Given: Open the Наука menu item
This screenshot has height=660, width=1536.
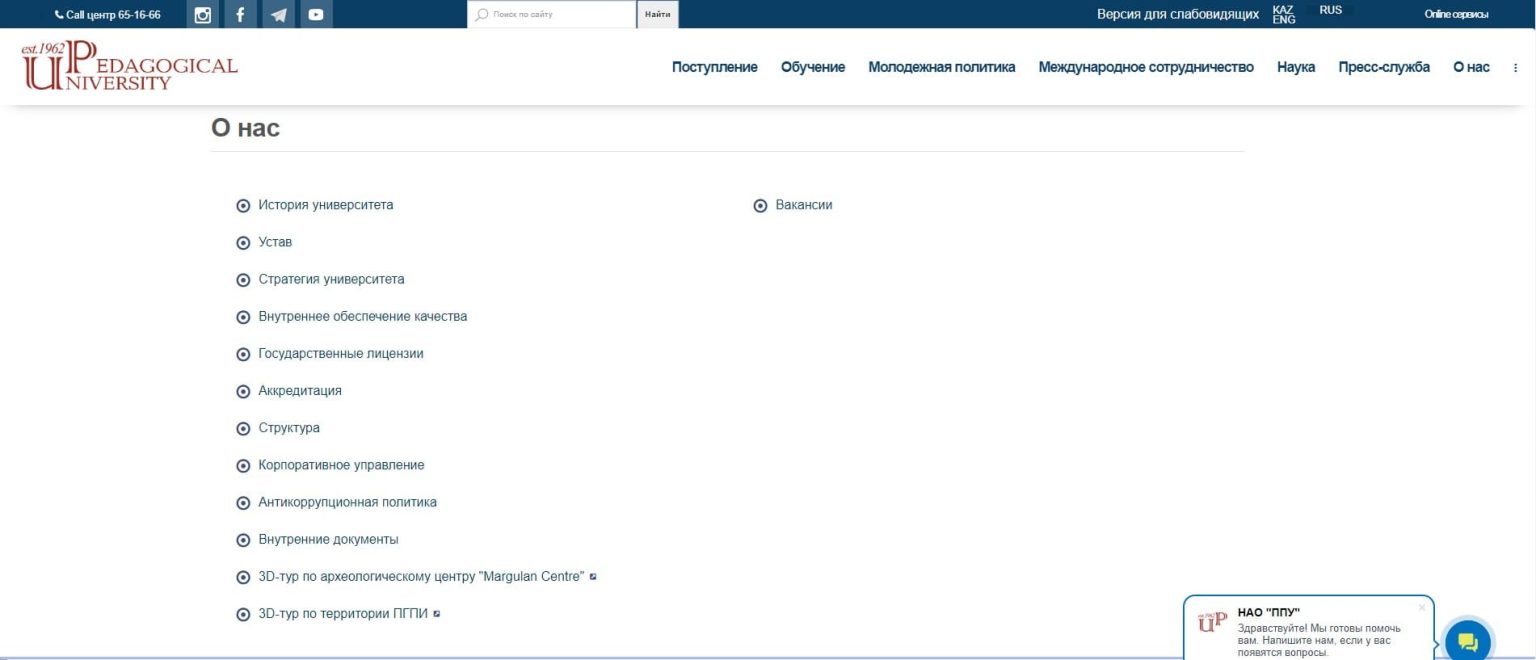Looking at the screenshot, I should 1295,67.
